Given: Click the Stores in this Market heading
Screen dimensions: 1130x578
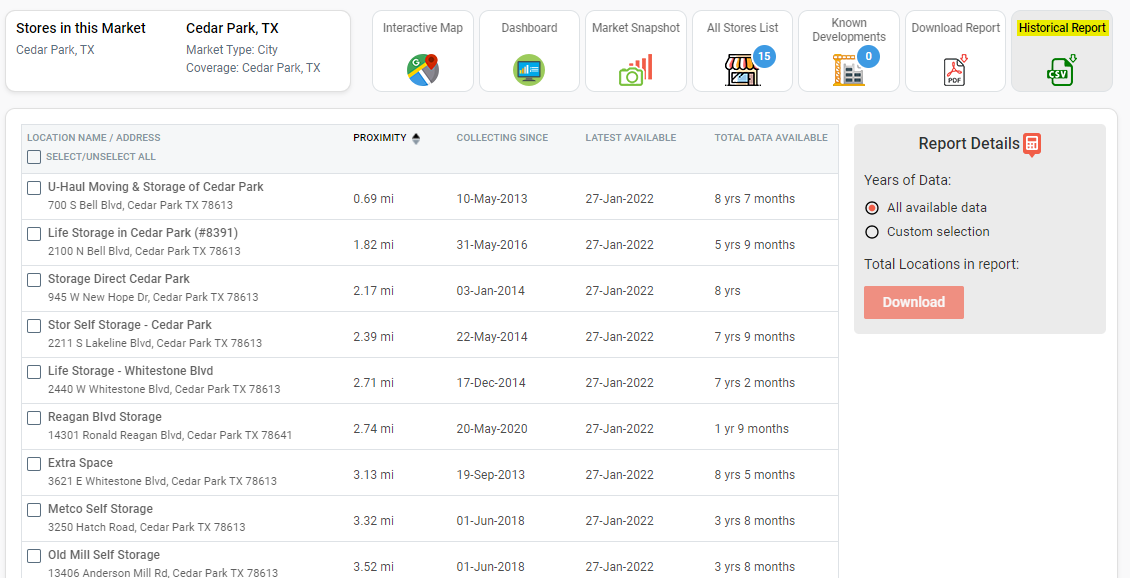Looking at the screenshot, I should coord(81,28).
